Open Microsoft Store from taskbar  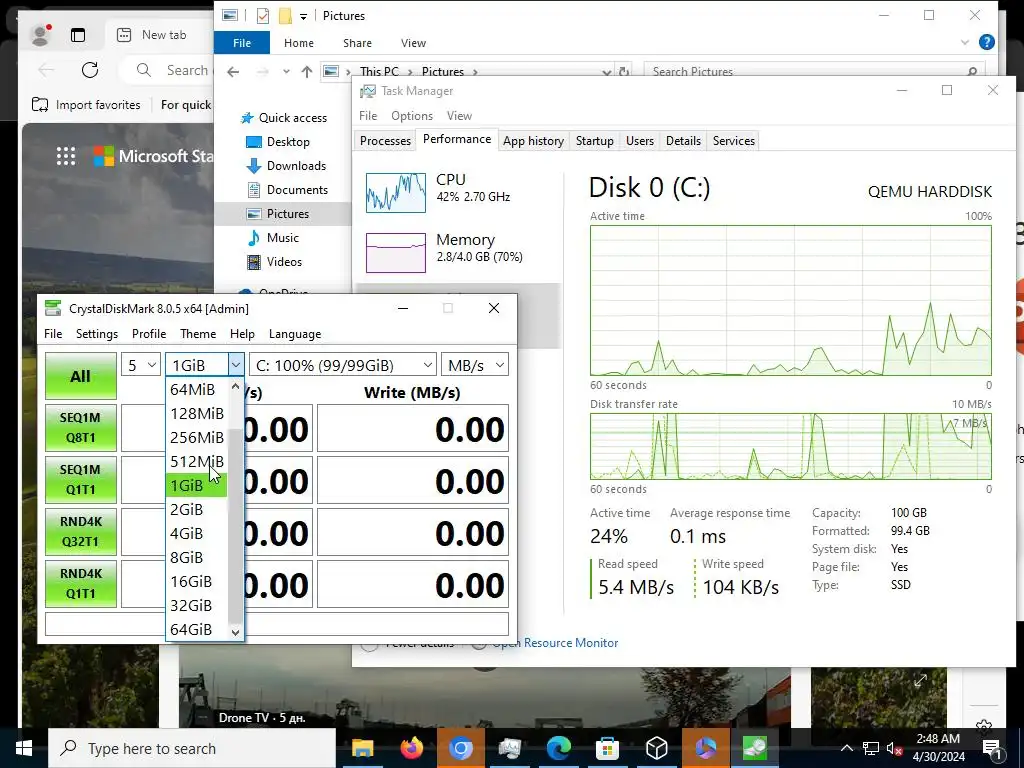[x=607, y=748]
